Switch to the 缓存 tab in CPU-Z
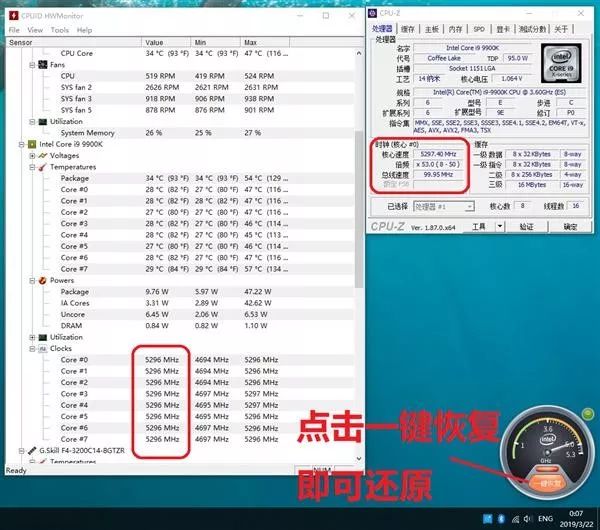This screenshot has width=600, height=530. 408,29
